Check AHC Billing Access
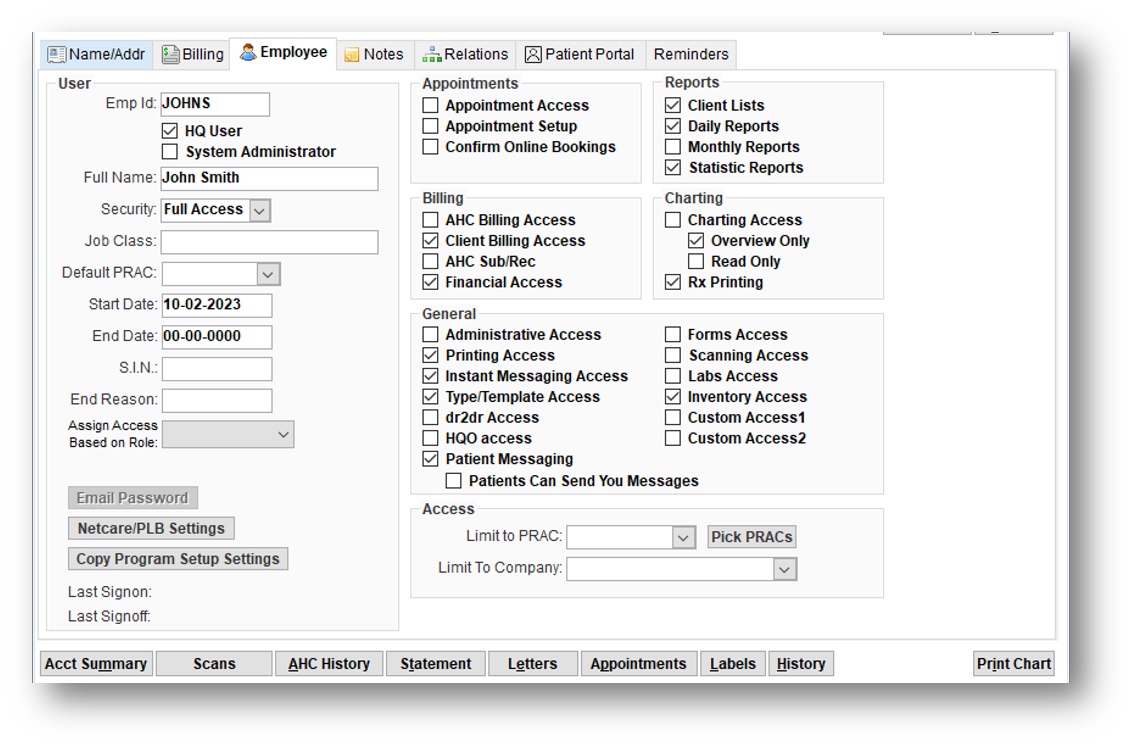Viewport: 1135px width, 748px height. pyautogui.click(x=431, y=219)
